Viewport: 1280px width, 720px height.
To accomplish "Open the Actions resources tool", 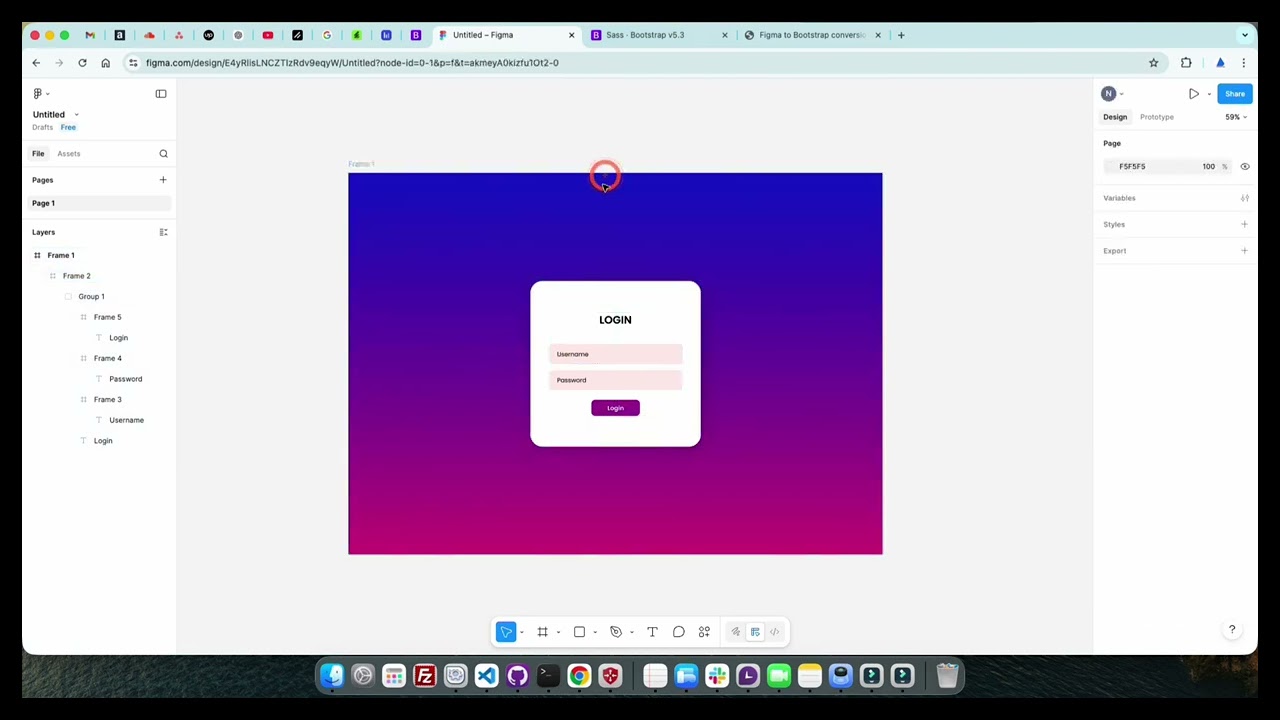I will pos(704,632).
